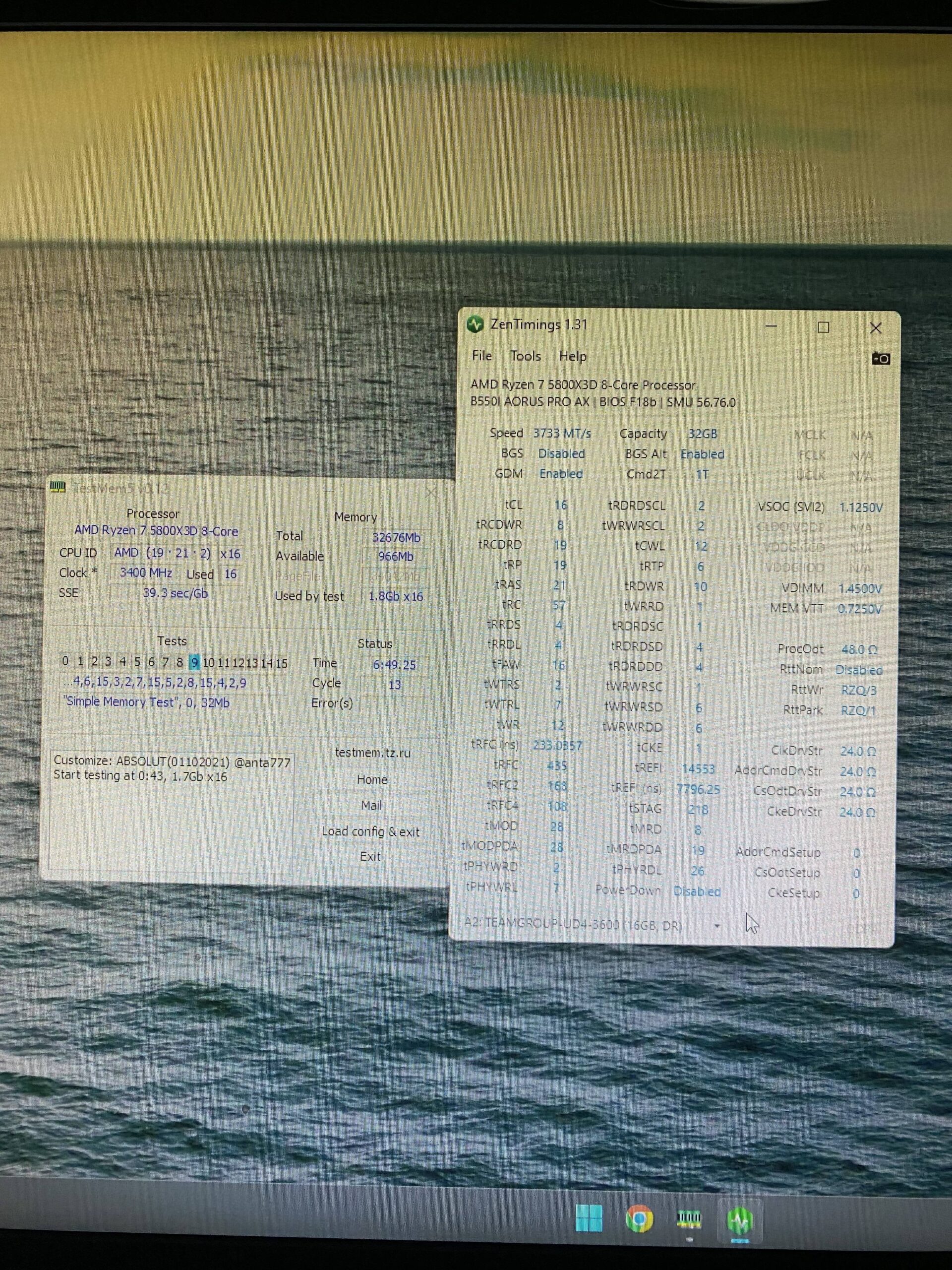Click the Cmd2T 1T value
Viewport: 952px width, 1270px height.
click(x=702, y=474)
